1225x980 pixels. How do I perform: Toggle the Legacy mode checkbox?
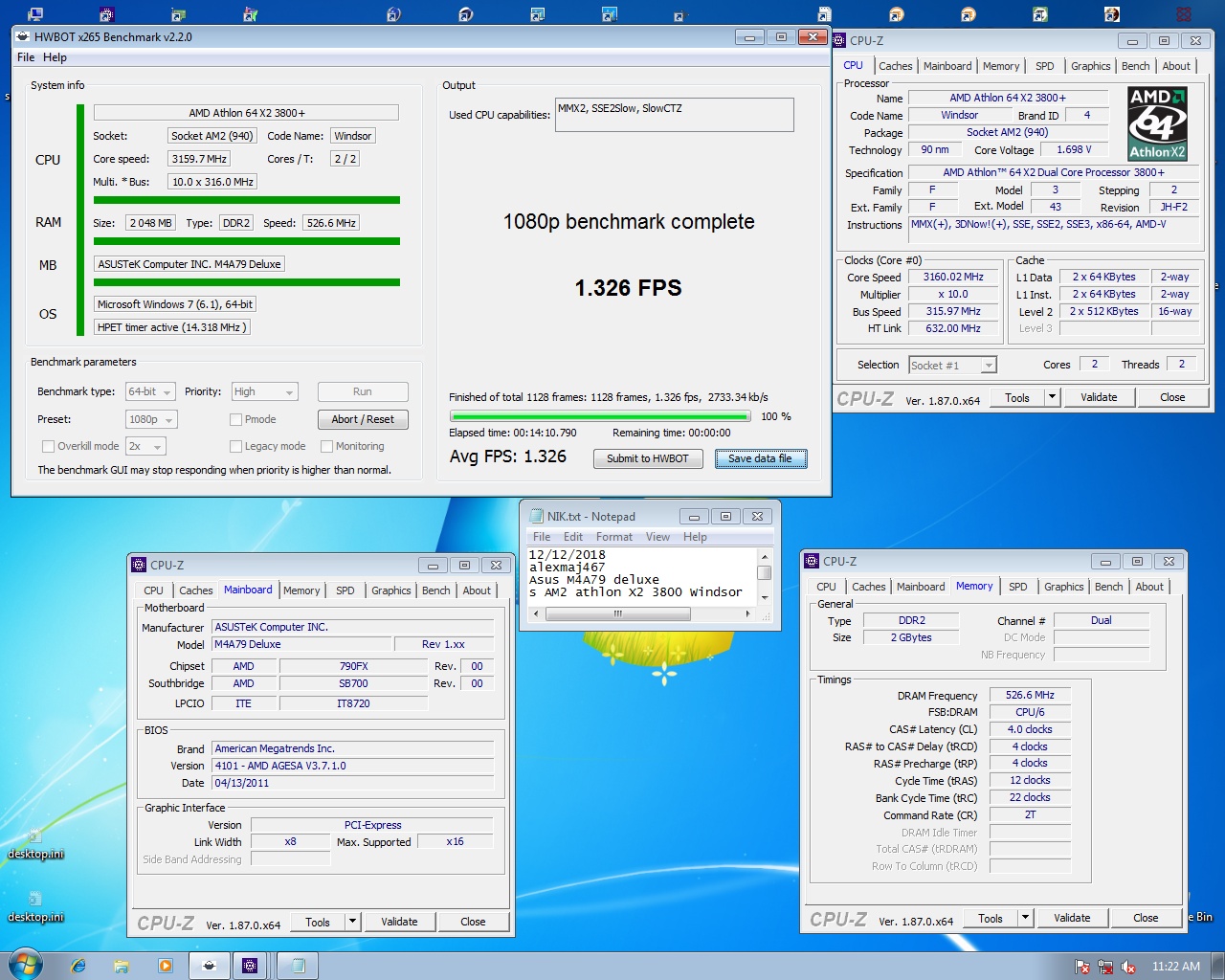[x=235, y=446]
